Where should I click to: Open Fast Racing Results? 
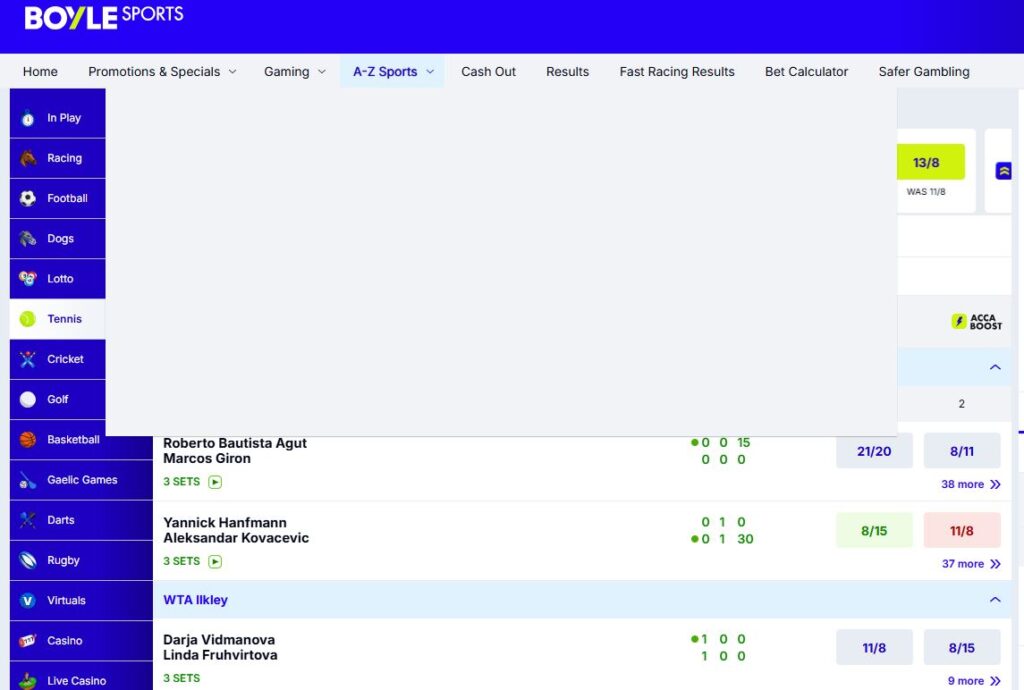[677, 72]
